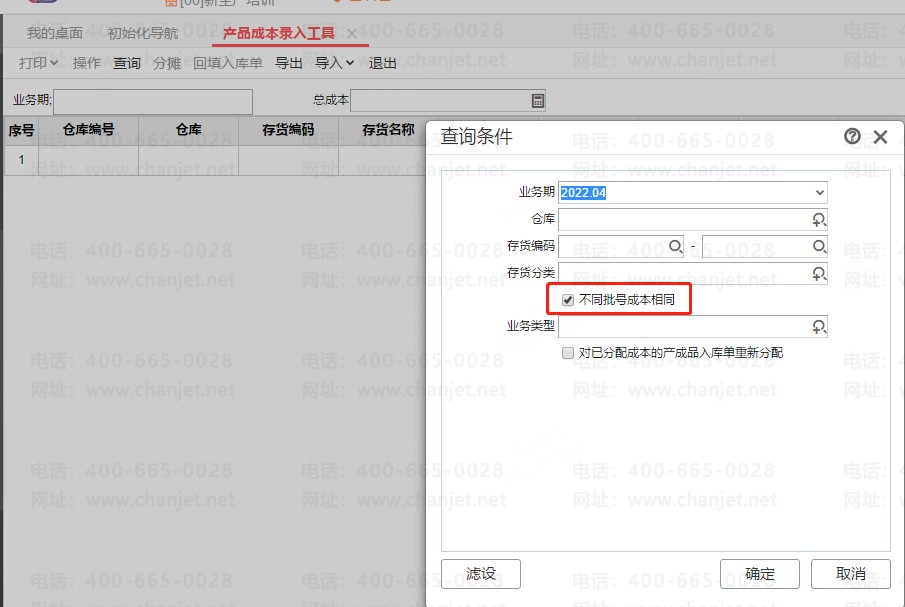The image size is (905, 607).
Task: Select the 产品成本录入工具 tab
Action: tap(279, 33)
